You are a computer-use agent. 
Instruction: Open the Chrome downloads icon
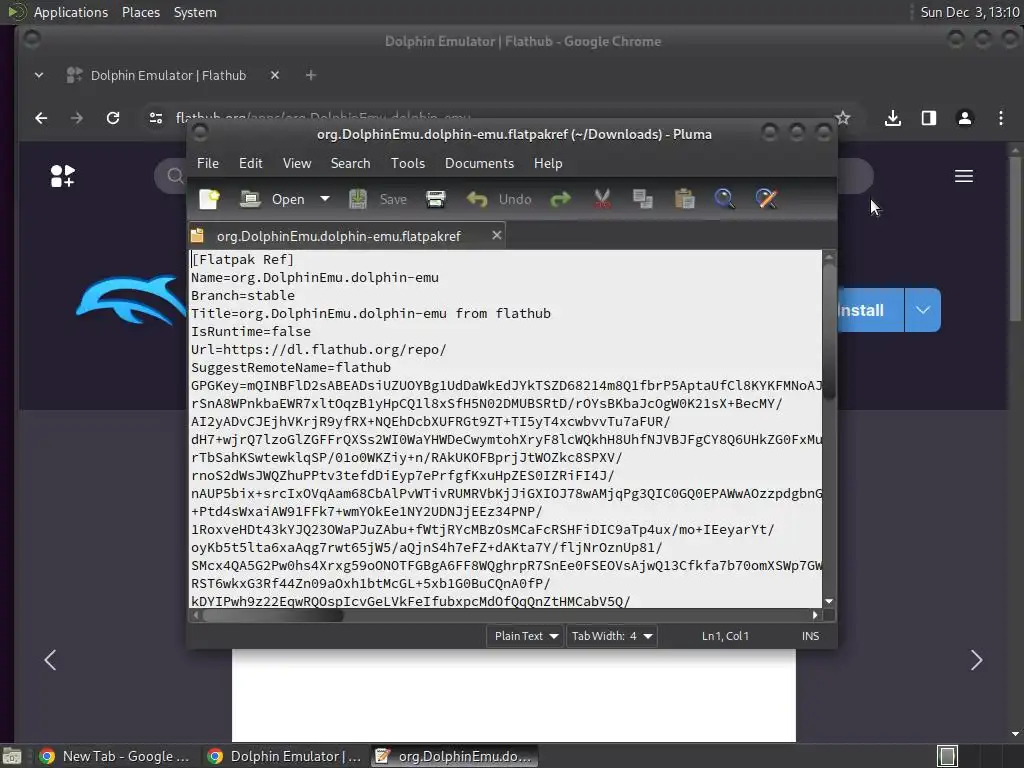(893, 118)
